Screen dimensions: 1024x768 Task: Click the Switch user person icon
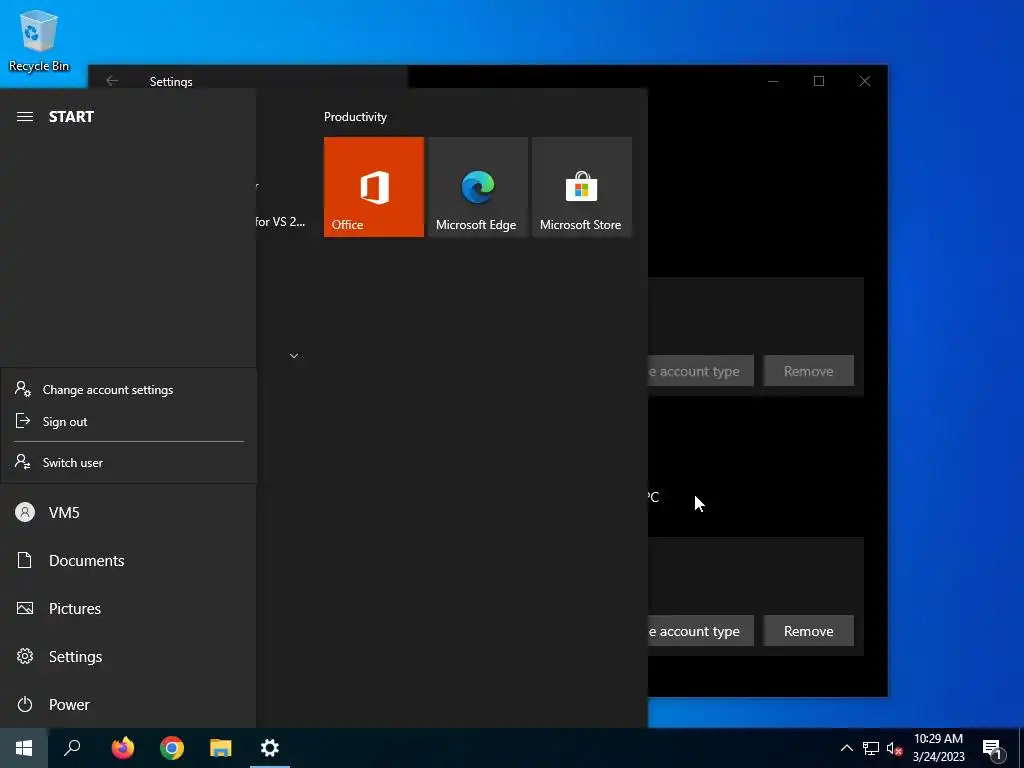coord(23,462)
